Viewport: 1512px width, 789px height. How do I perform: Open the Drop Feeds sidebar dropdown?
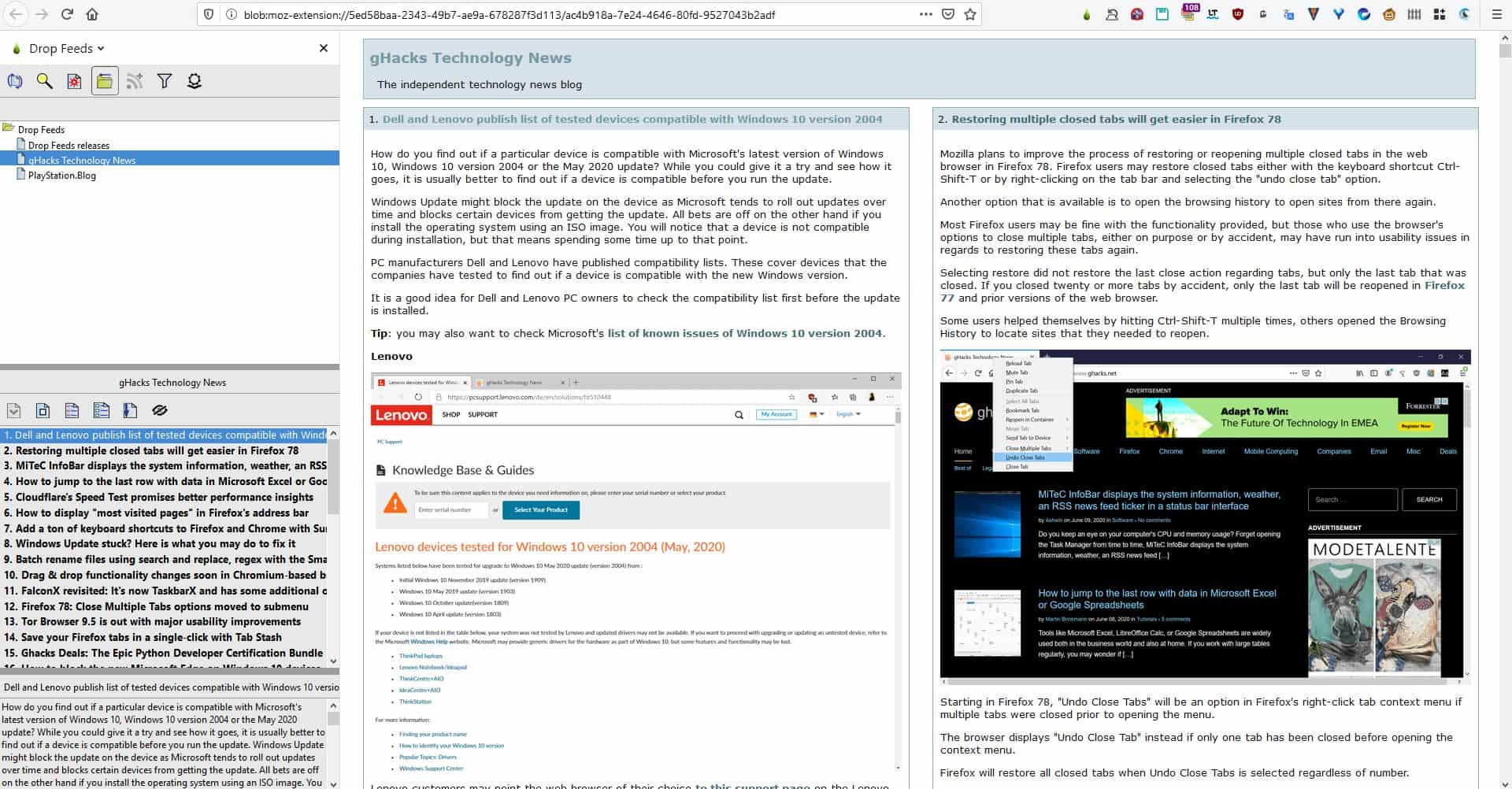pyautogui.click(x=67, y=48)
